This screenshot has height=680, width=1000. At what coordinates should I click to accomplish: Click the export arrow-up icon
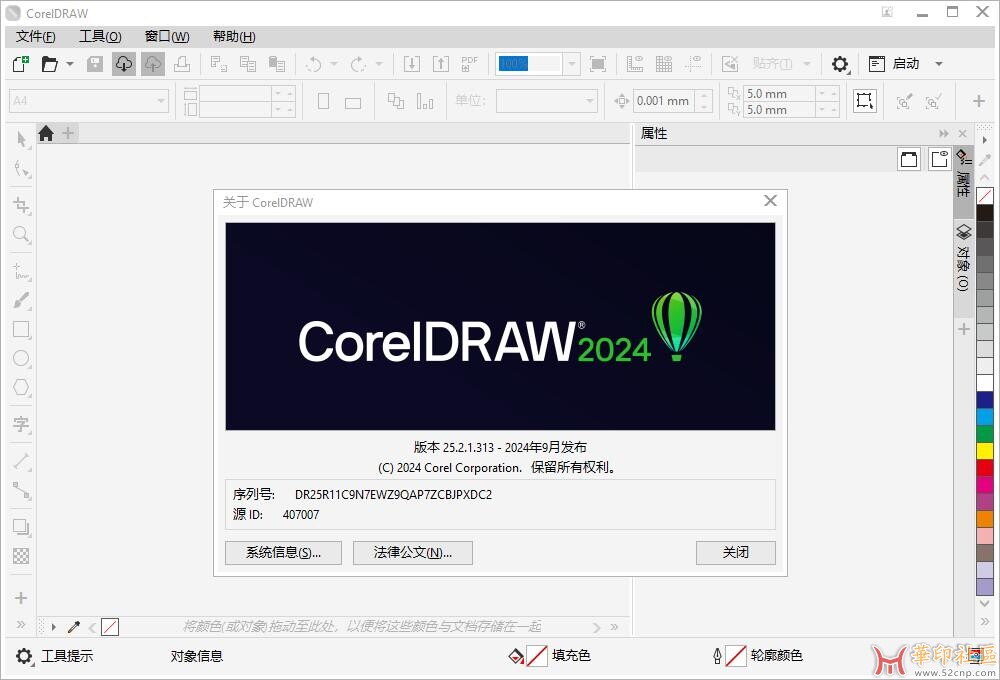[x=441, y=64]
